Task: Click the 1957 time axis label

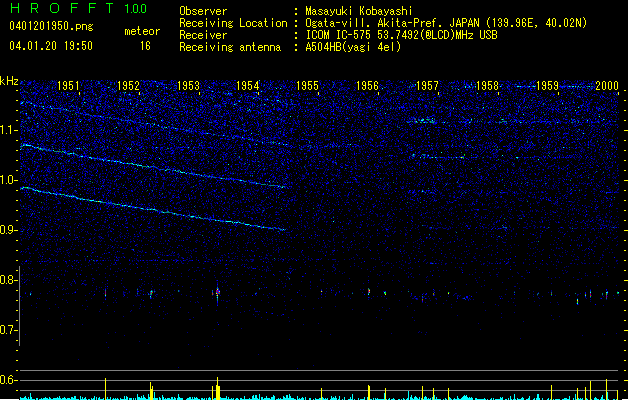Action: click(427, 86)
